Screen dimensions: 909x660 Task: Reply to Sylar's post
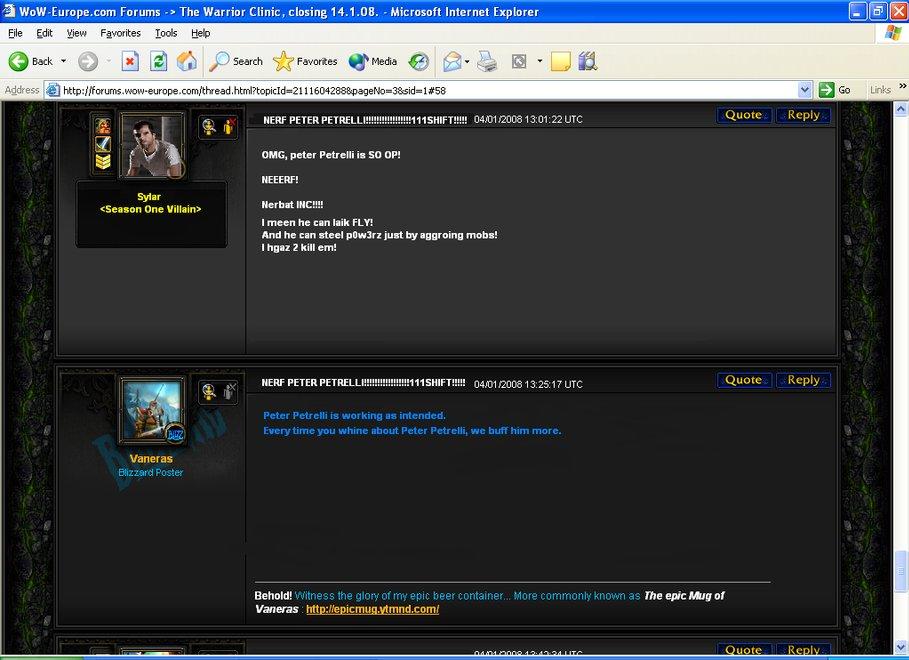[x=803, y=115]
